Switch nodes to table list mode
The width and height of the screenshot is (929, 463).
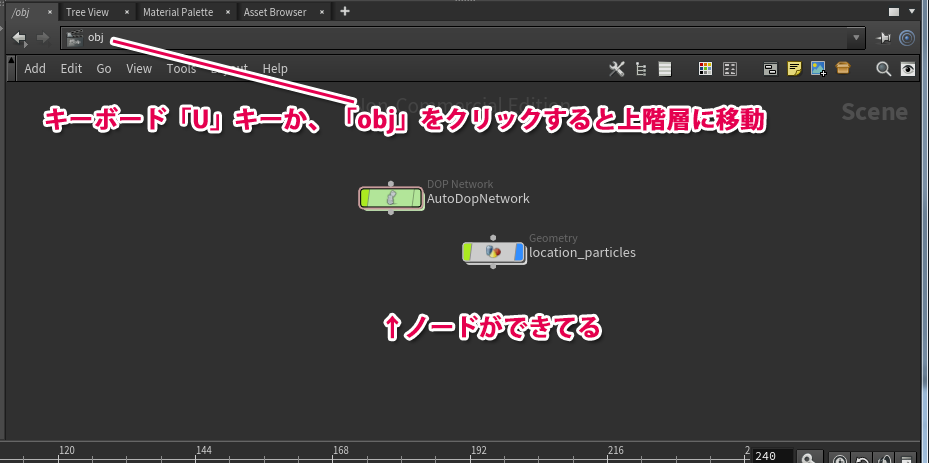coord(665,69)
